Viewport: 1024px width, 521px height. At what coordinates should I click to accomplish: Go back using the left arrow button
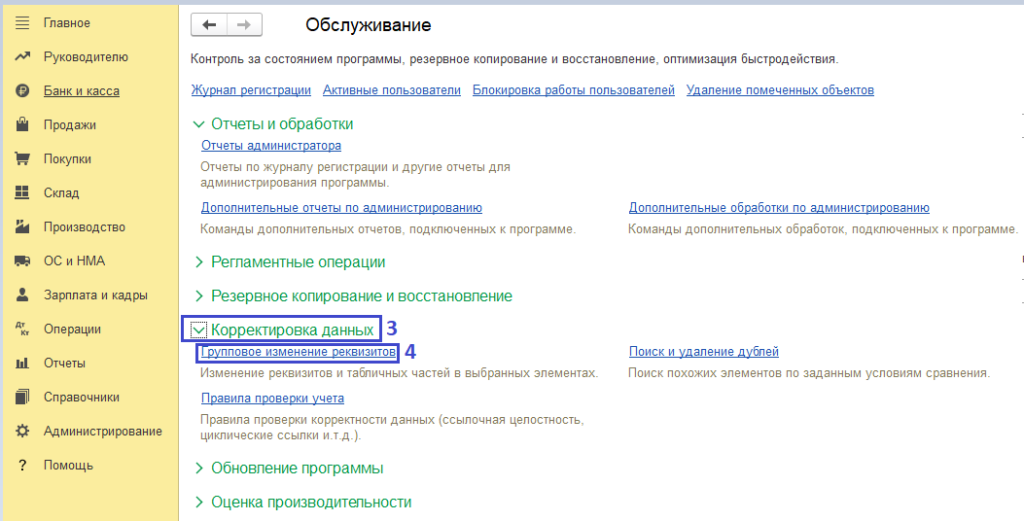pyautogui.click(x=209, y=24)
